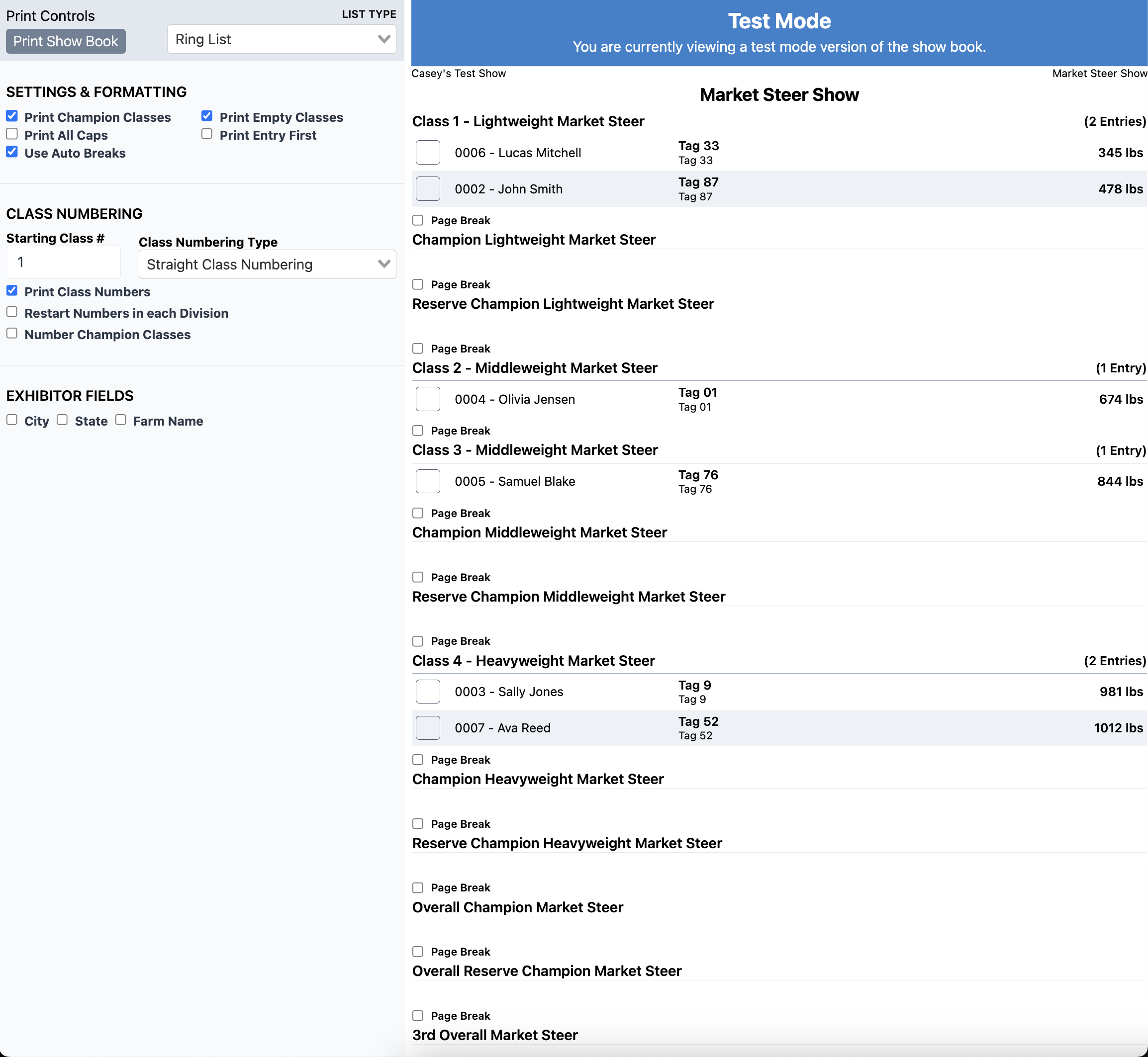Expand the Class Numbering Type dropdown arrow
This screenshot has height=1057, width=1148.
pyautogui.click(x=383, y=264)
